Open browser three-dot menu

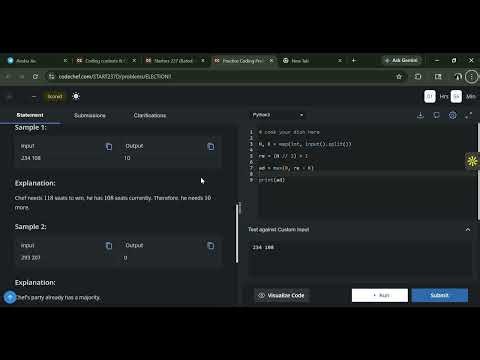[471, 77]
